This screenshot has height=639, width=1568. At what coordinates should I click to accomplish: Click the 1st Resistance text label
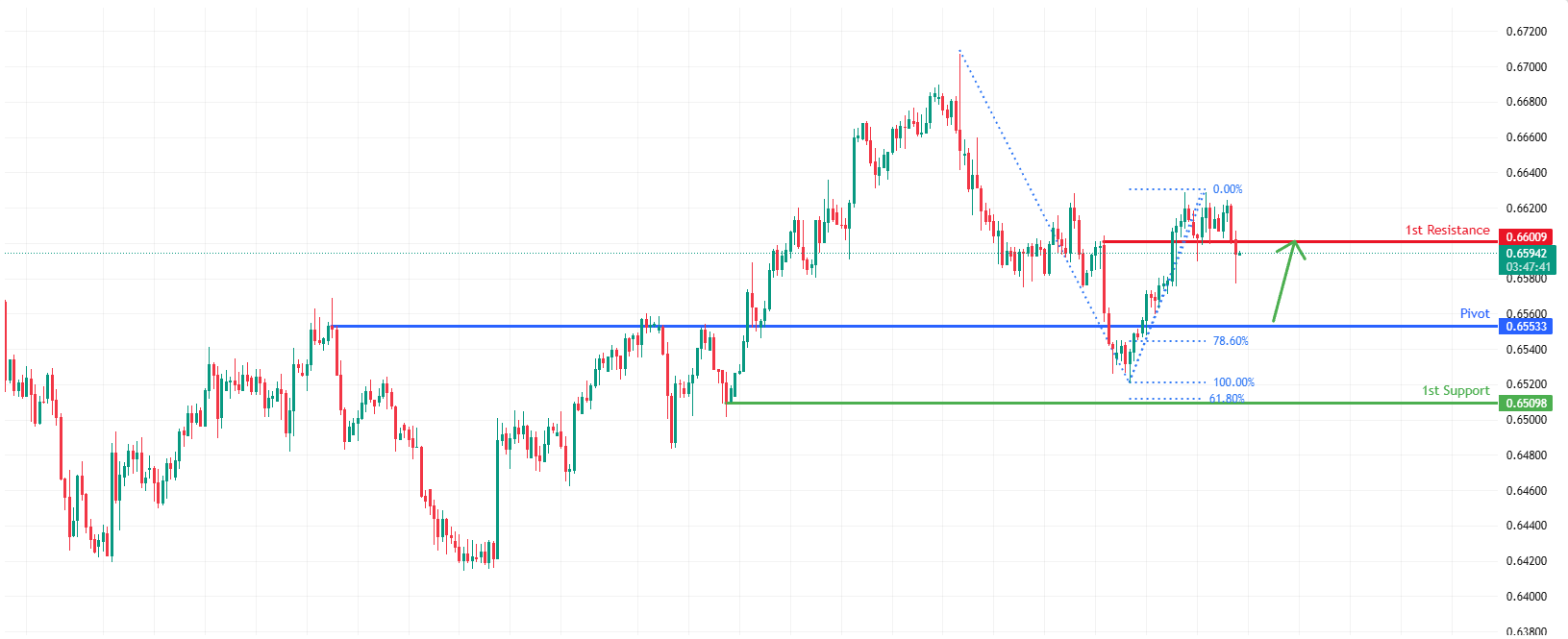click(1447, 230)
